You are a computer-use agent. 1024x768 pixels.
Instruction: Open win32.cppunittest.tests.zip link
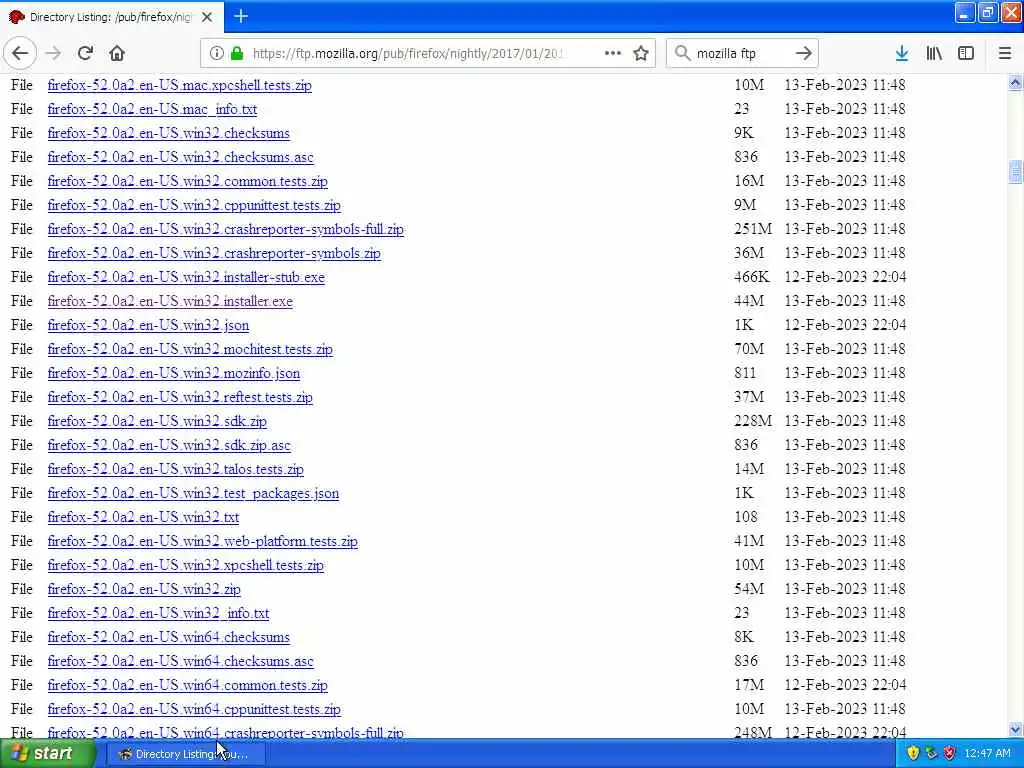194,205
